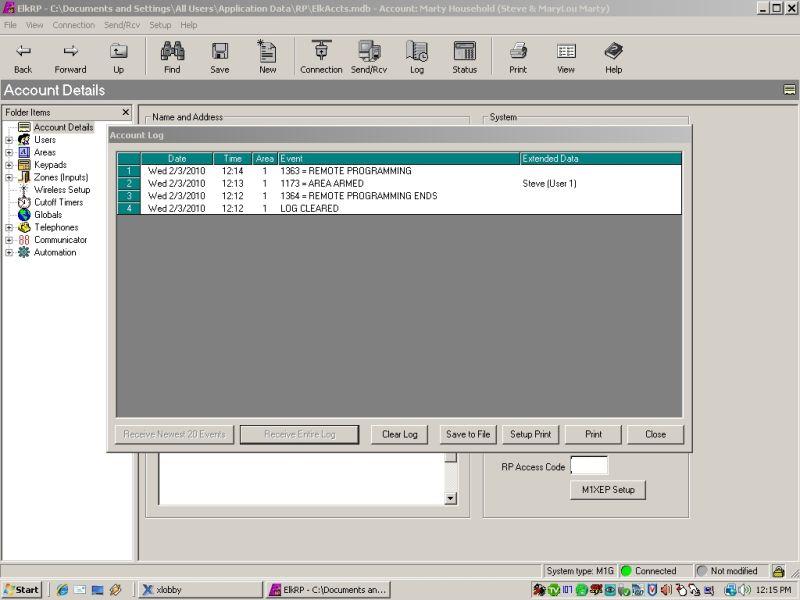Expand the Zones (Inputs) tree node
Viewport: 800px width, 600px height.
tap(9, 178)
